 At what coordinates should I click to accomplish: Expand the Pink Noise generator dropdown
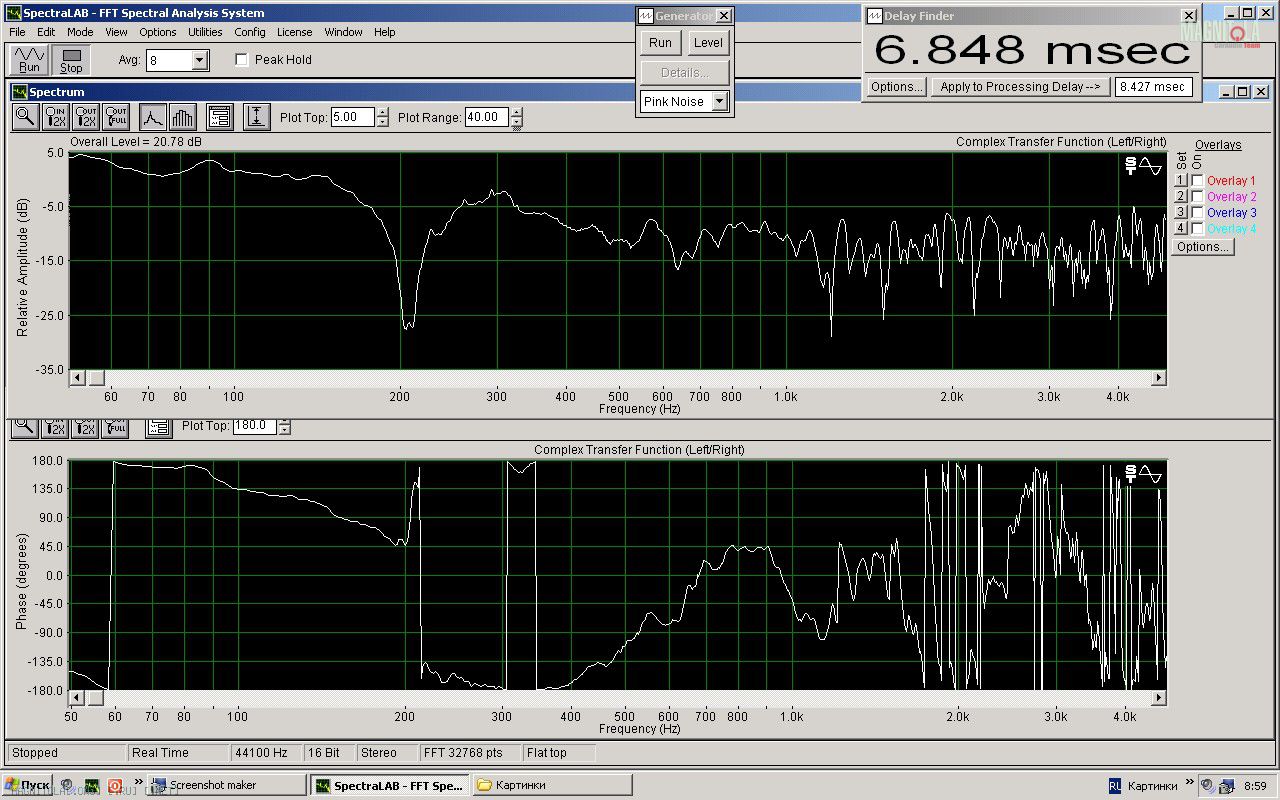tap(719, 102)
